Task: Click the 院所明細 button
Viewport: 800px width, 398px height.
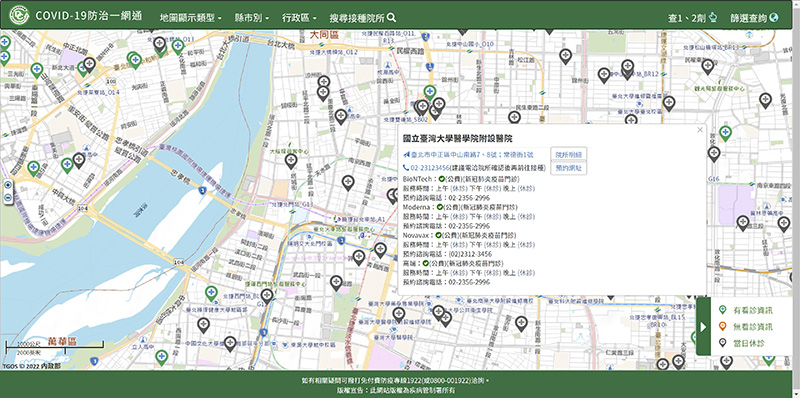Action: click(x=568, y=154)
